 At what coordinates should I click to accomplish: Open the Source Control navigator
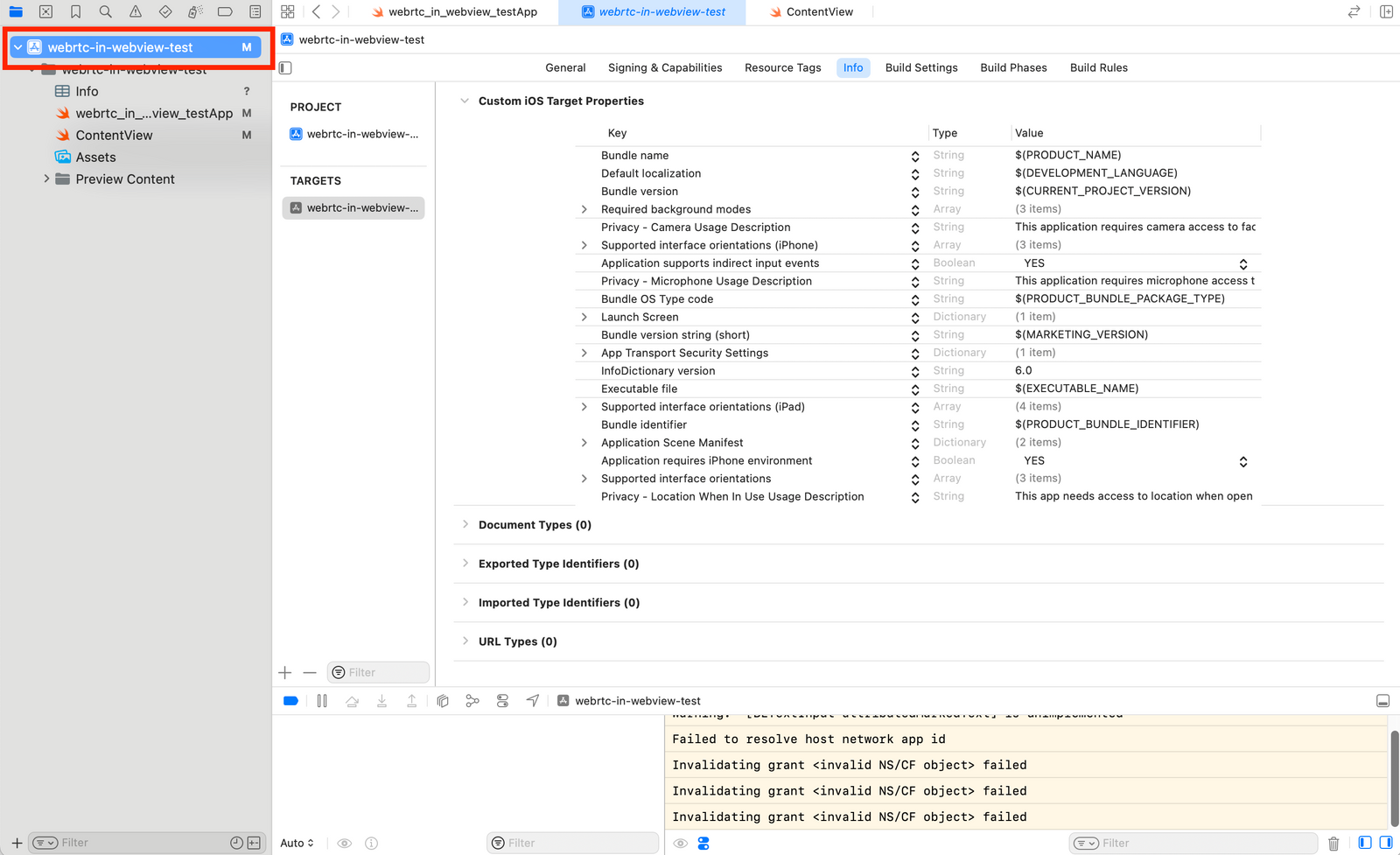click(x=45, y=12)
